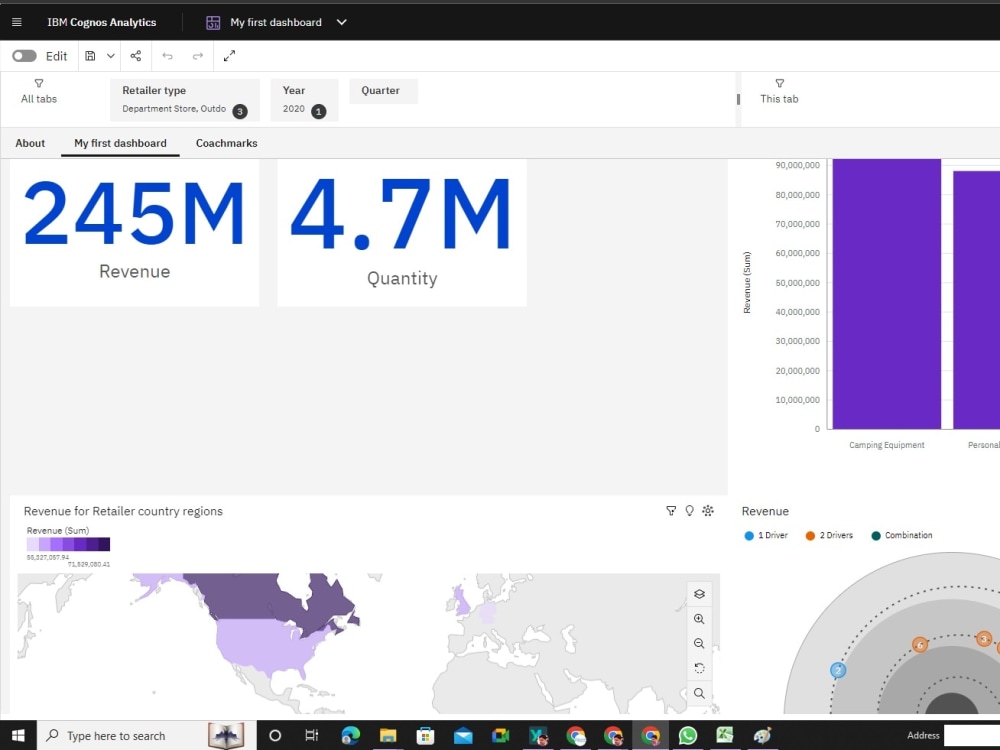
Task: Switch to the Coachmarks tab
Action: click(x=226, y=143)
